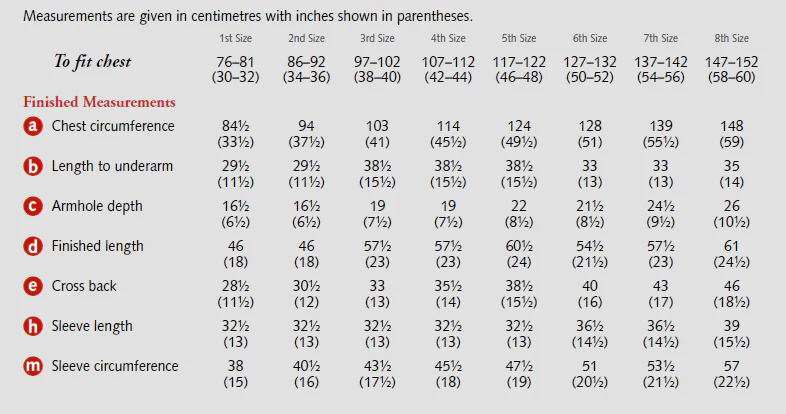Image resolution: width=786 pixels, height=414 pixels.
Task: Select the red 'e' marker icon
Action: coord(34,286)
